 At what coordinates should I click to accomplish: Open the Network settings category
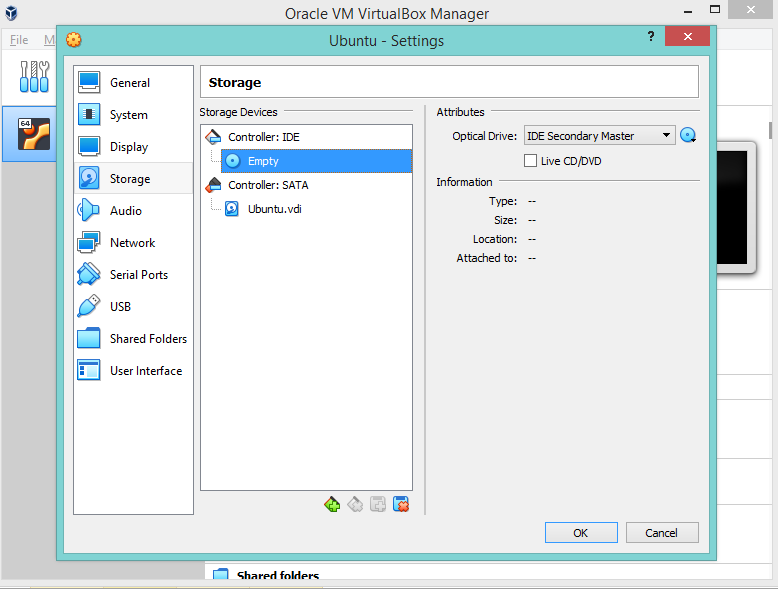[133, 243]
